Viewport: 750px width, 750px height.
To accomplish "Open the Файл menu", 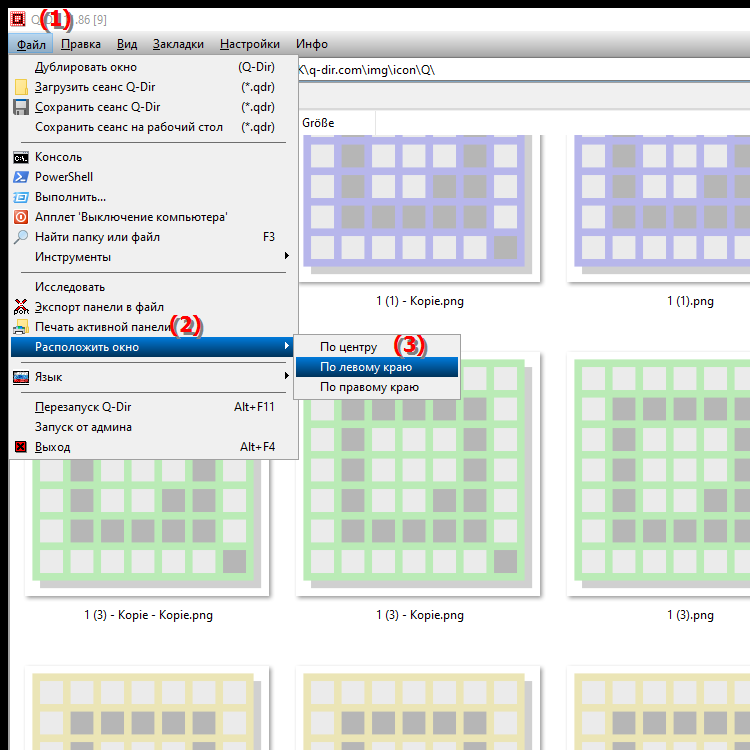I will coord(31,44).
